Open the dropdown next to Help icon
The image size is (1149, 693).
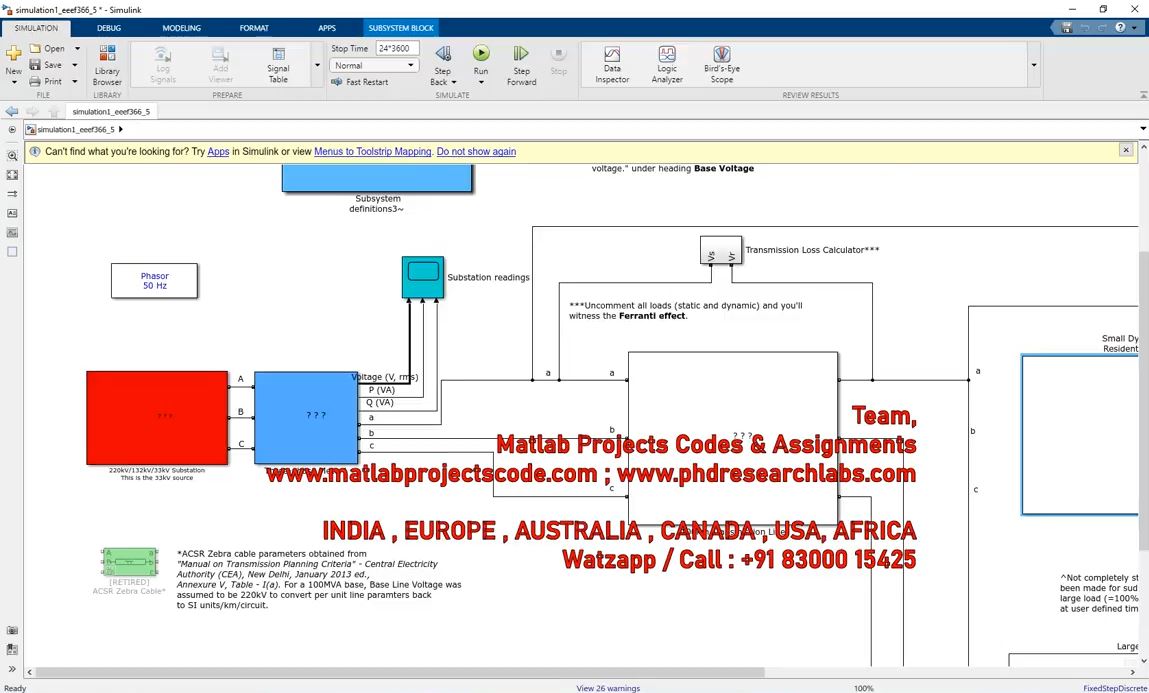pyautogui.click(x=1133, y=28)
